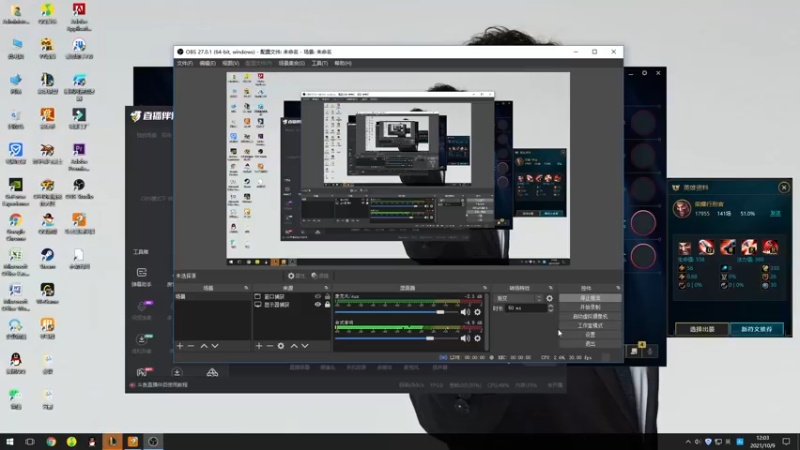This screenshot has height=450, width=800.
Task: Remove the selected scene with the minus icon
Action: (x=191, y=346)
